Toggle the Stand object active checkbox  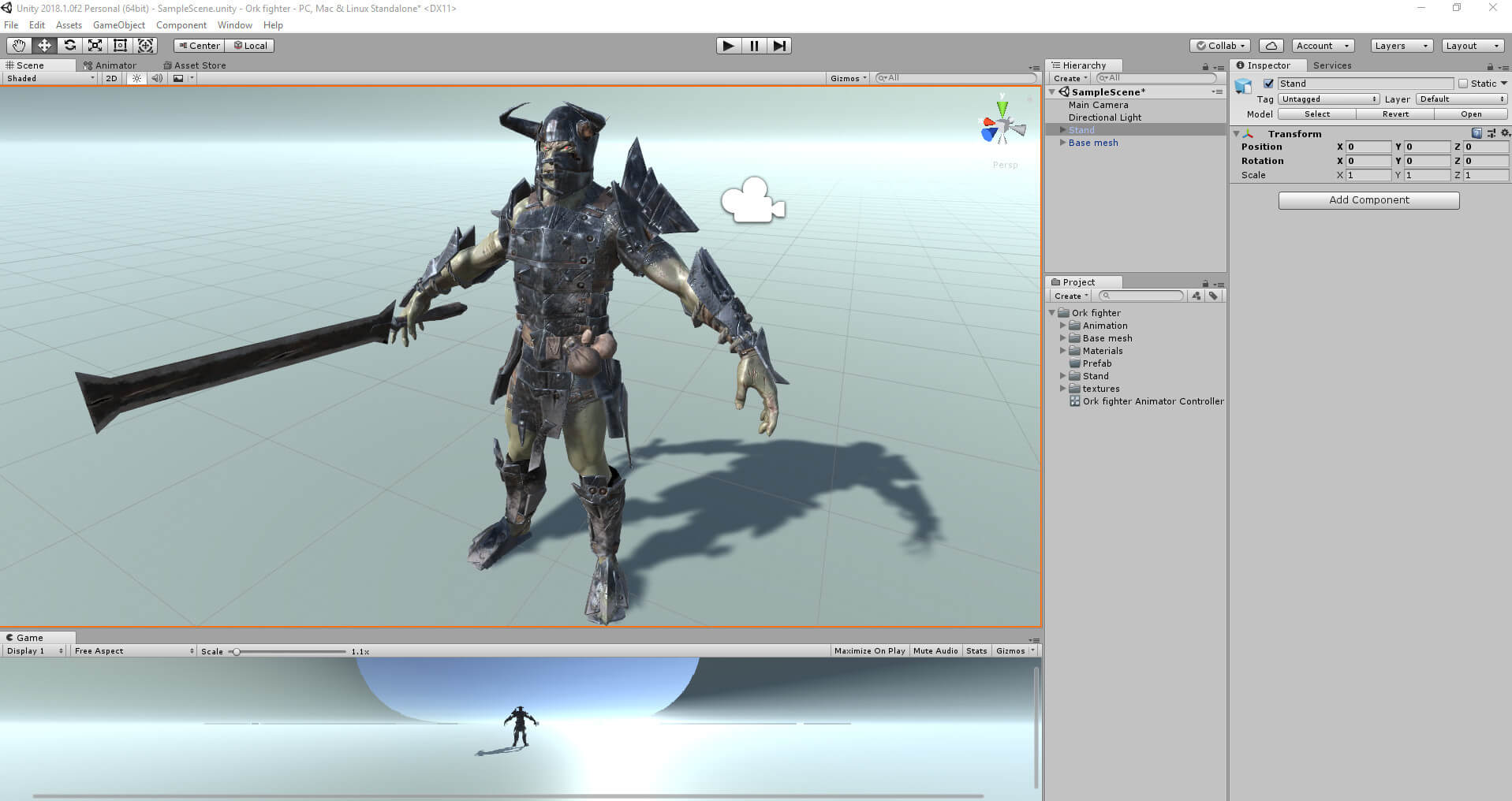click(x=1268, y=84)
